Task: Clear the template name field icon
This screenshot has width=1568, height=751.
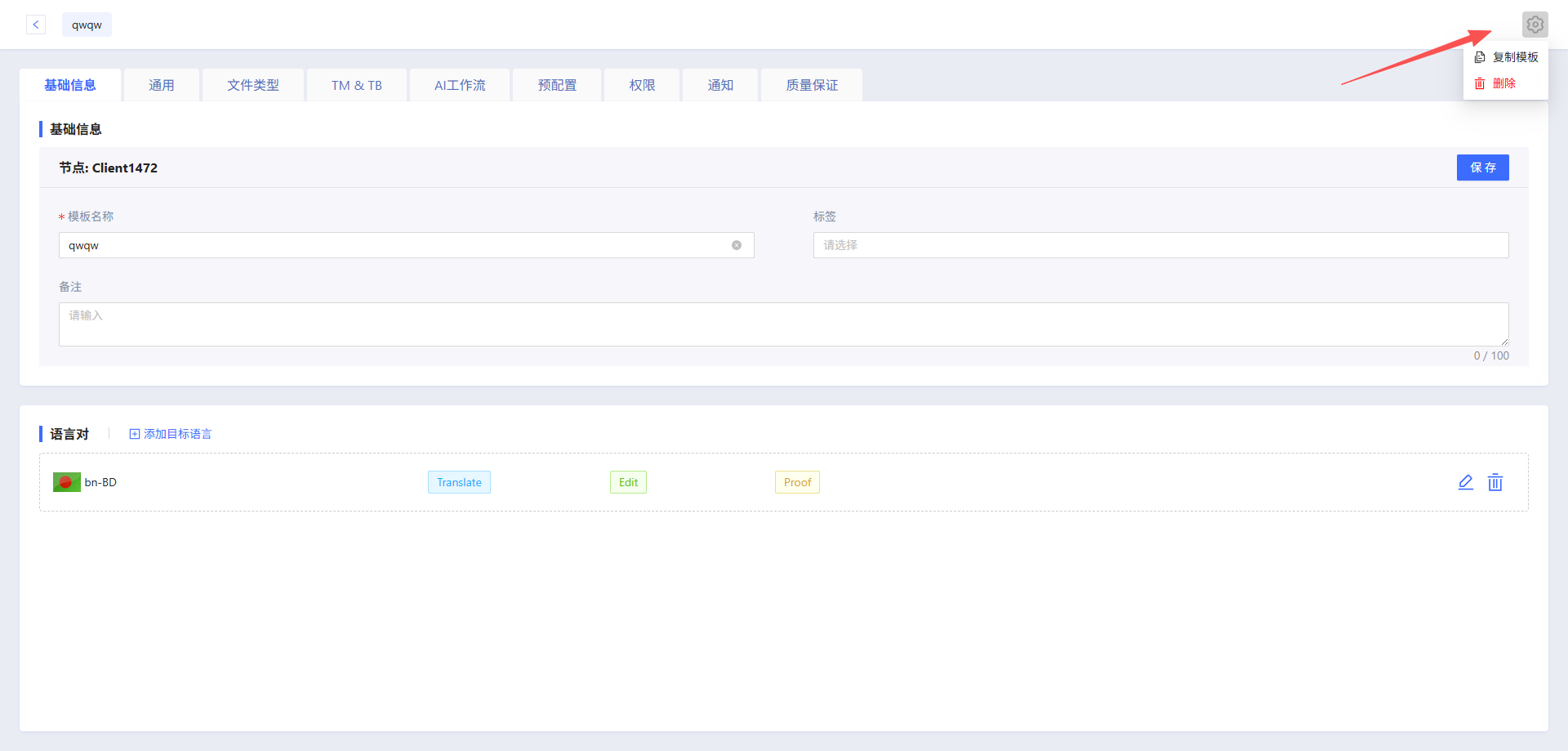Action: [737, 245]
